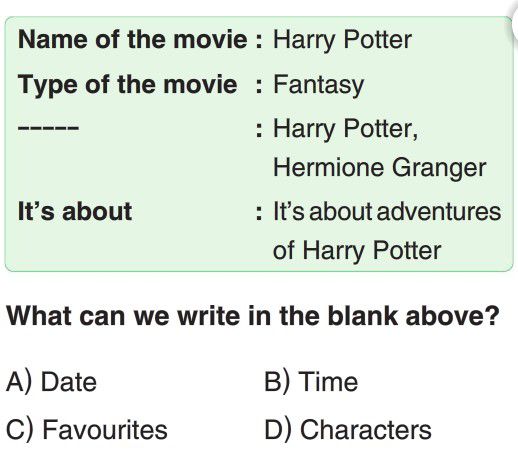The image size is (518, 454).
Task: Click the 'Harry Potter,' character entry
Action: (345, 129)
